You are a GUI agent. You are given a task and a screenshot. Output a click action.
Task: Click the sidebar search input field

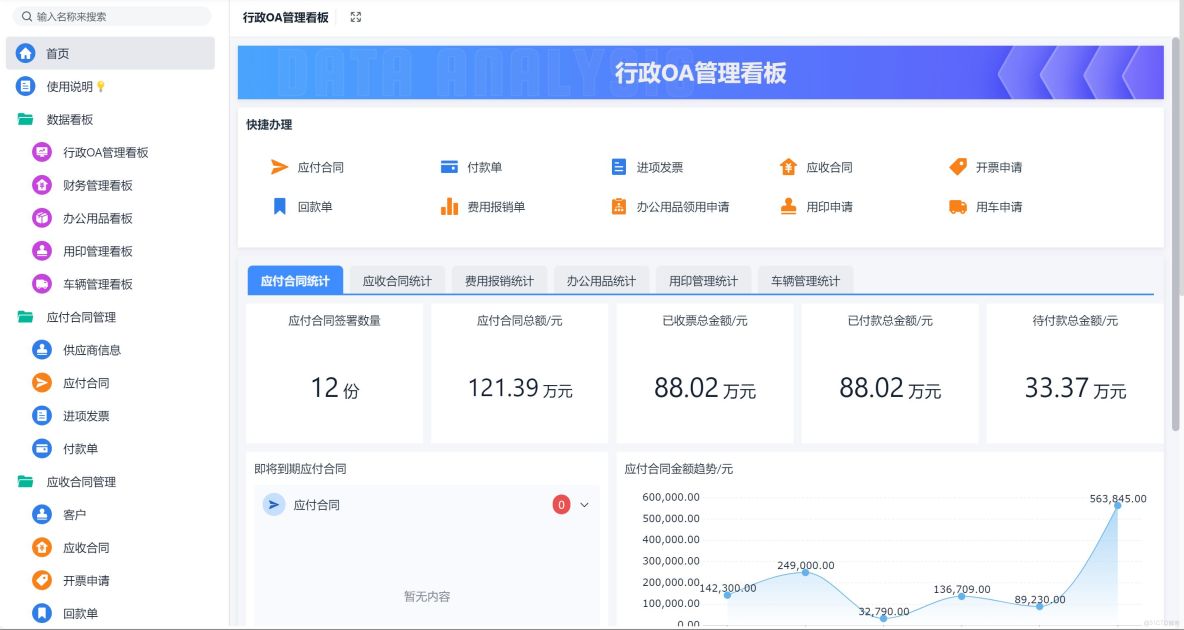click(x=110, y=16)
